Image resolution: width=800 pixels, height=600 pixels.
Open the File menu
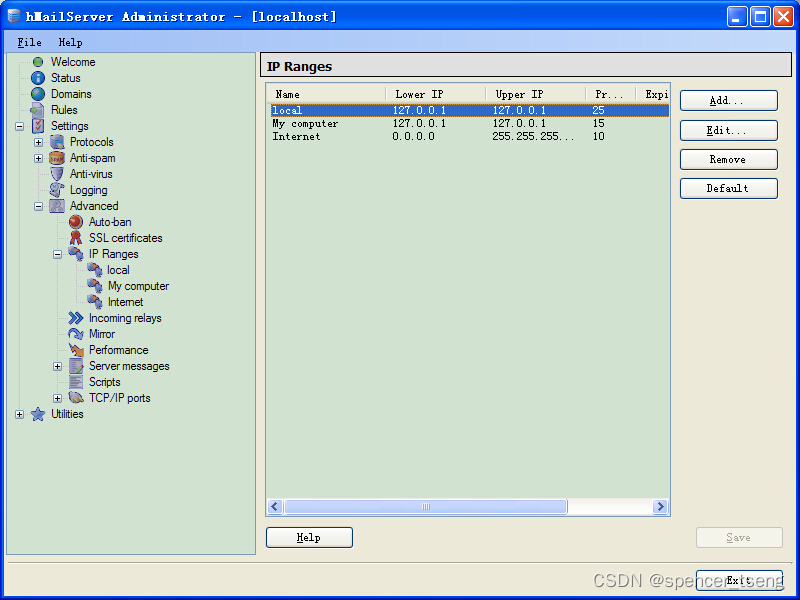pyautogui.click(x=28, y=42)
